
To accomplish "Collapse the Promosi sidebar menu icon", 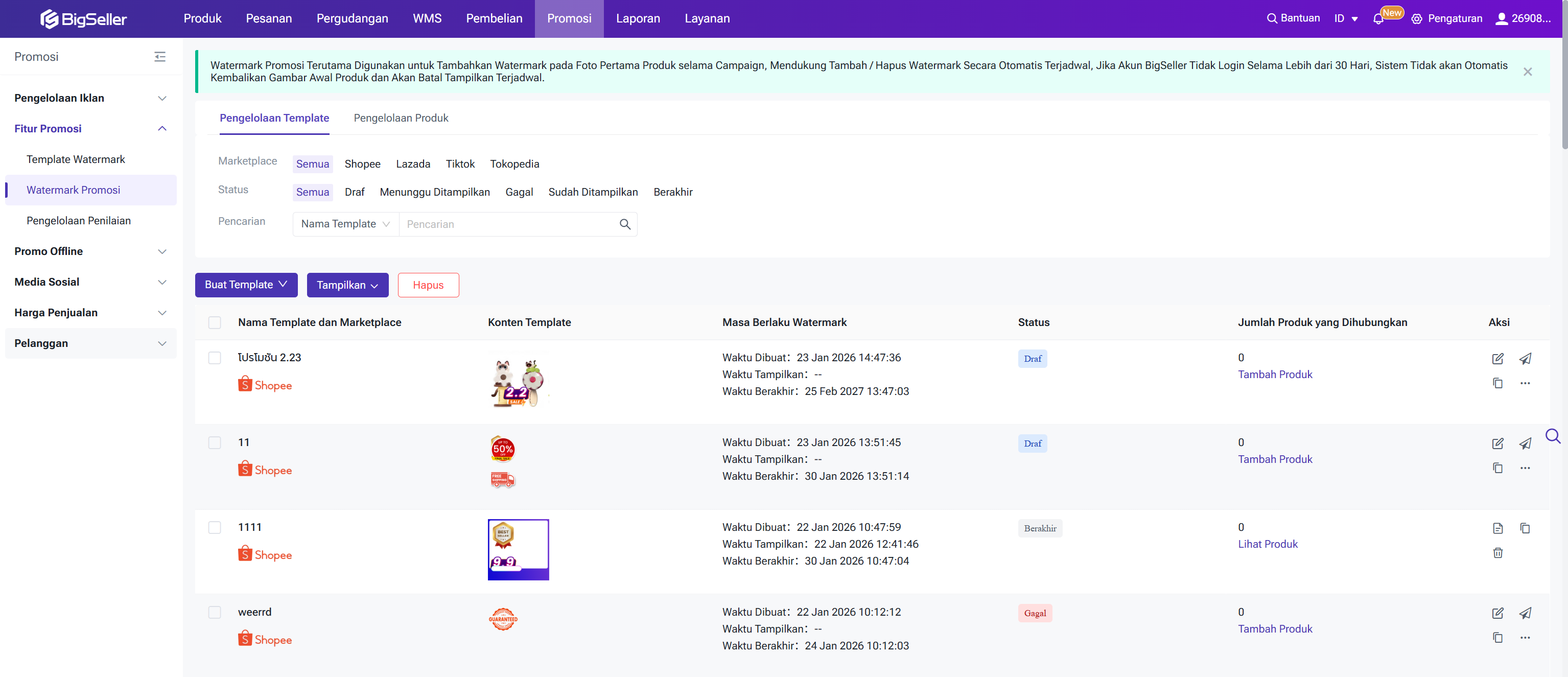I will 160,57.
